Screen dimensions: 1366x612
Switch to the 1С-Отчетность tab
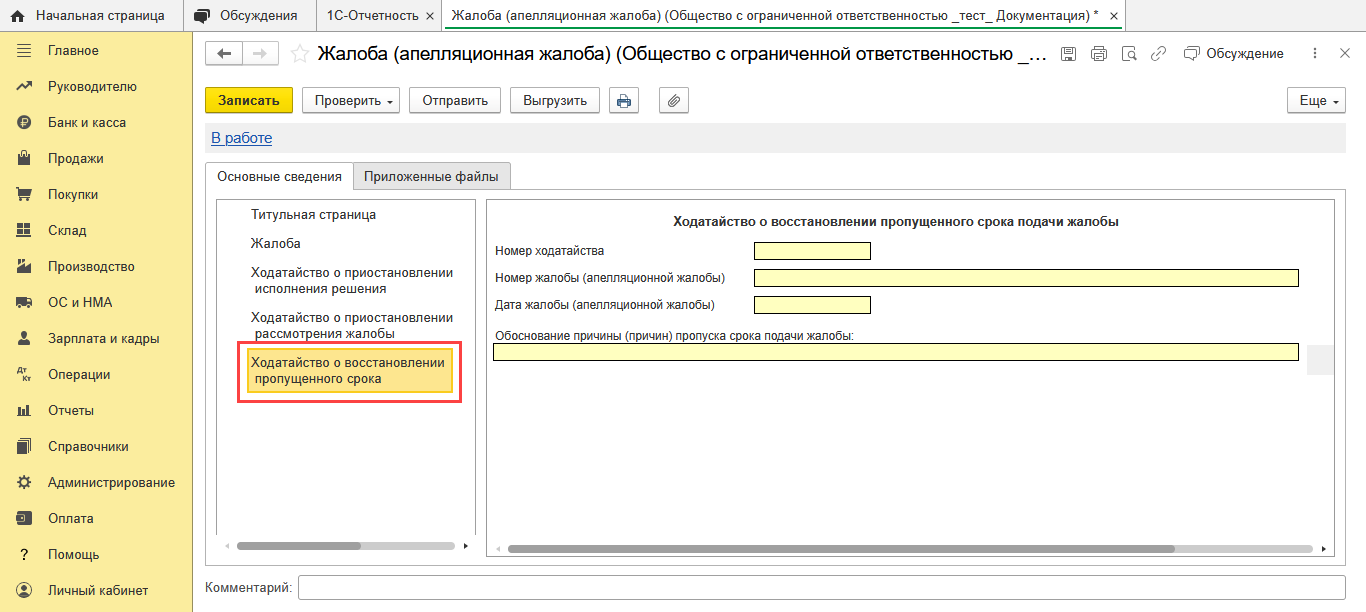point(372,15)
